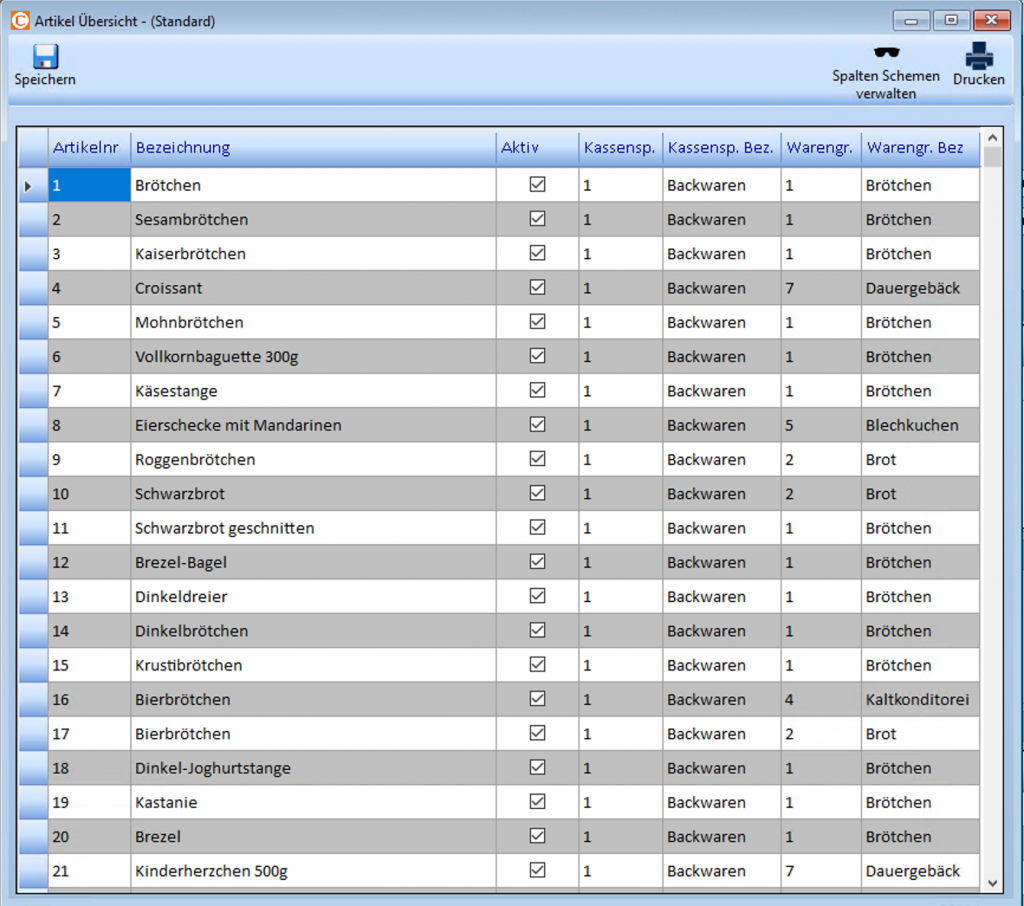
Task: Sort by Bezeichnung column header
Action: tap(183, 148)
